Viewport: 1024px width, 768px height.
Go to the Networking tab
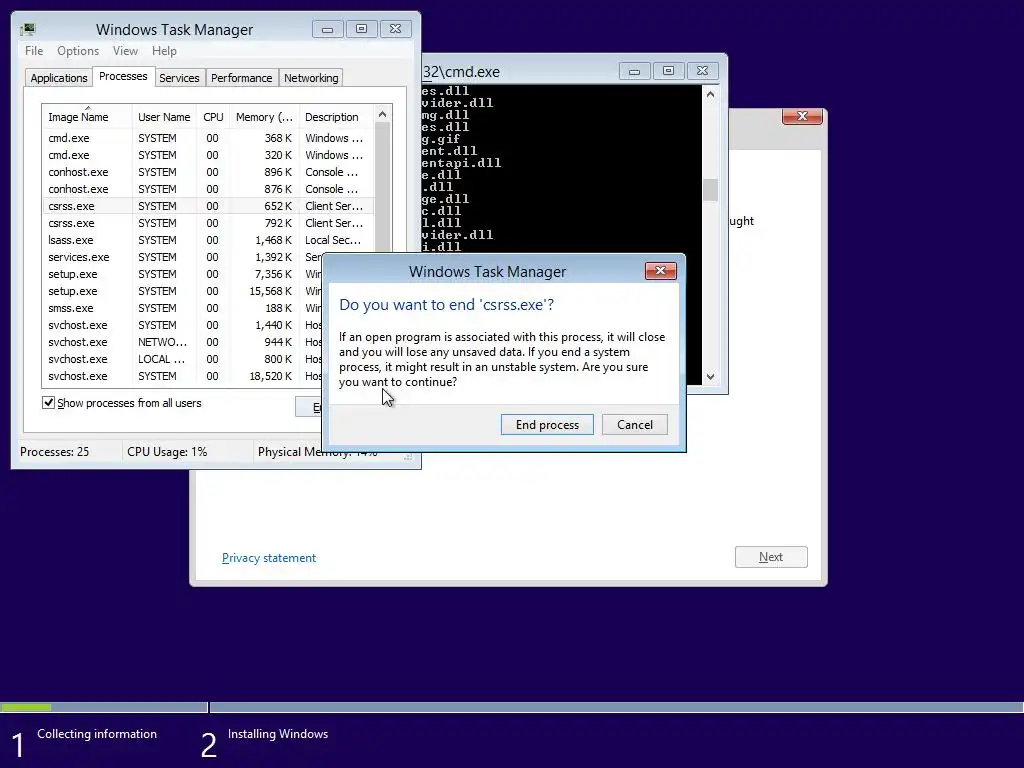(x=311, y=78)
